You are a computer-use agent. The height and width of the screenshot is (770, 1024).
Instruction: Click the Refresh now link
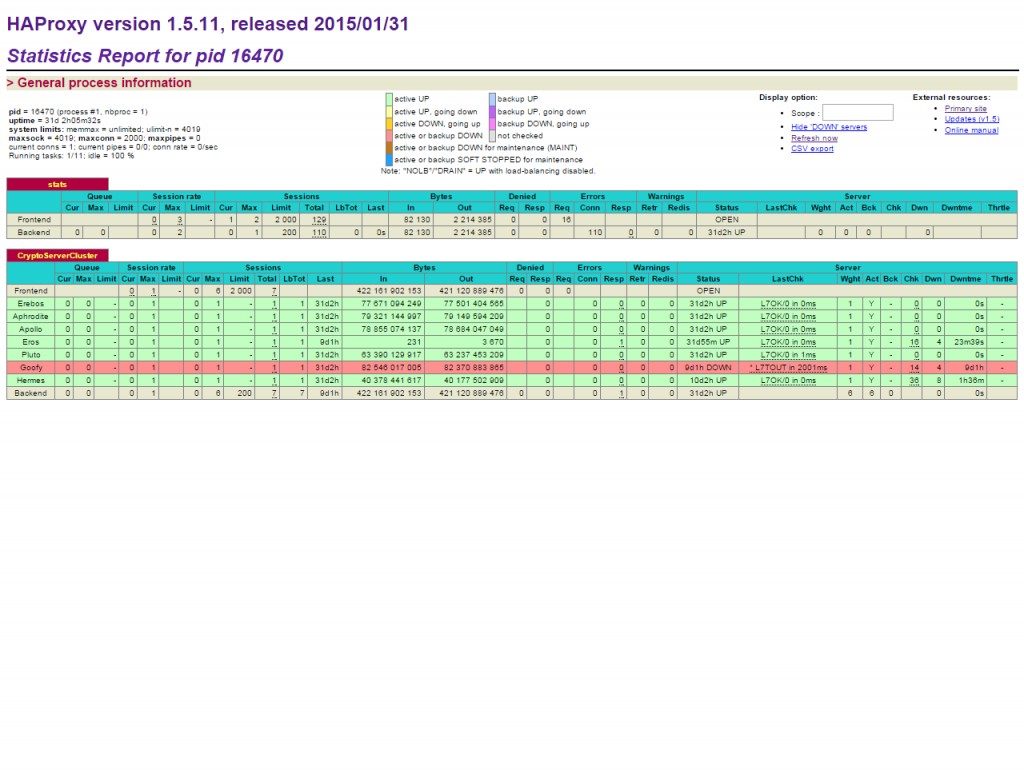click(x=814, y=138)
